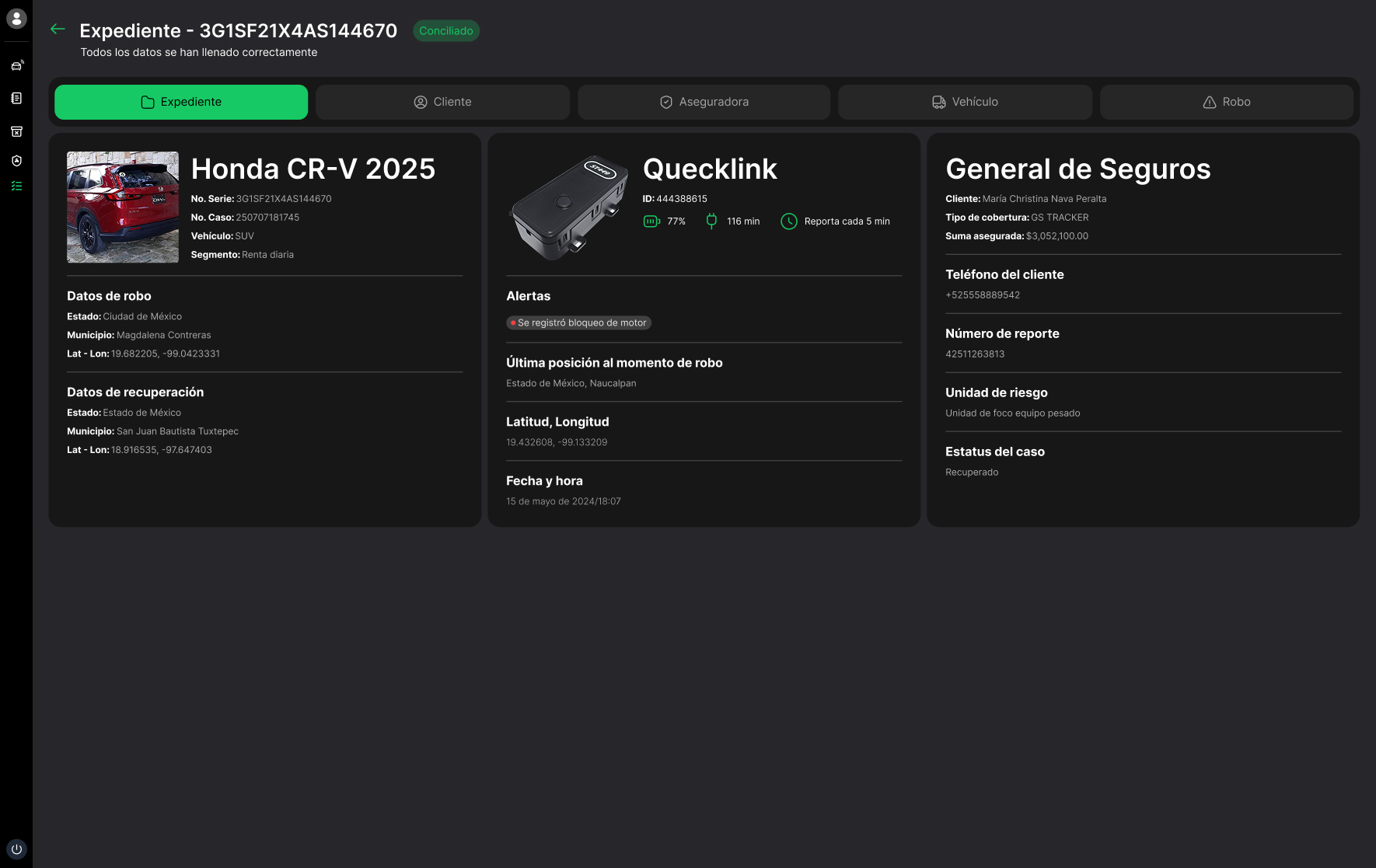Image resolution: width=1376 pixels, height=868 pixels.
Task: Click client phone +525558889542
Action: pyautogui.click(x=983, y=295)
